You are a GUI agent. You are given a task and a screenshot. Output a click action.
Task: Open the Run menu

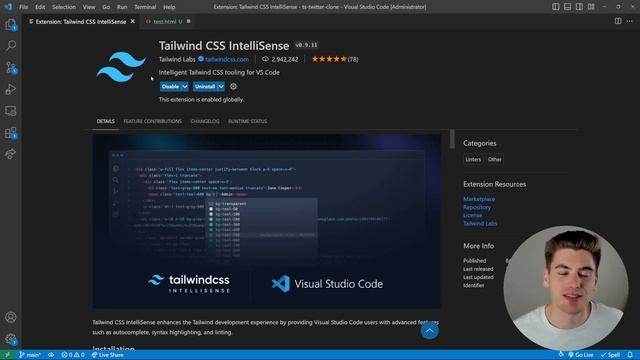tap(122, 7)
